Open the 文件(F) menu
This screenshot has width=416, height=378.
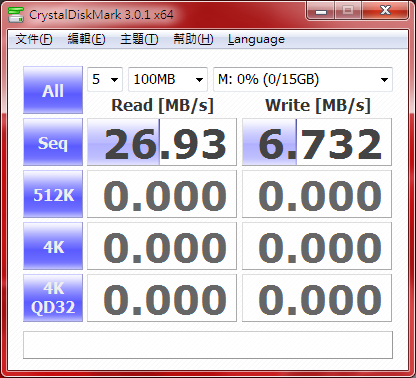pyautogui.click(x=34, y=39)
